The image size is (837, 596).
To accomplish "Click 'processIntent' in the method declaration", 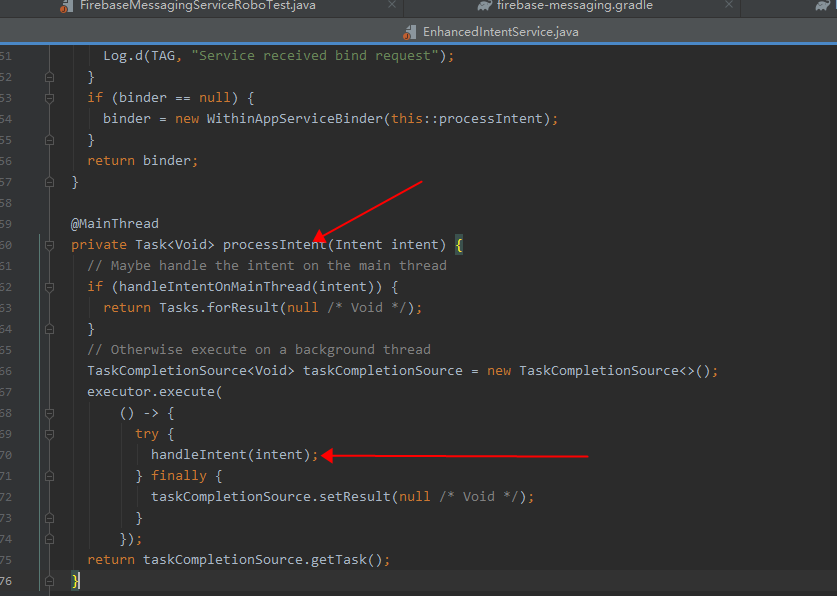I will (x=274, y=244).
